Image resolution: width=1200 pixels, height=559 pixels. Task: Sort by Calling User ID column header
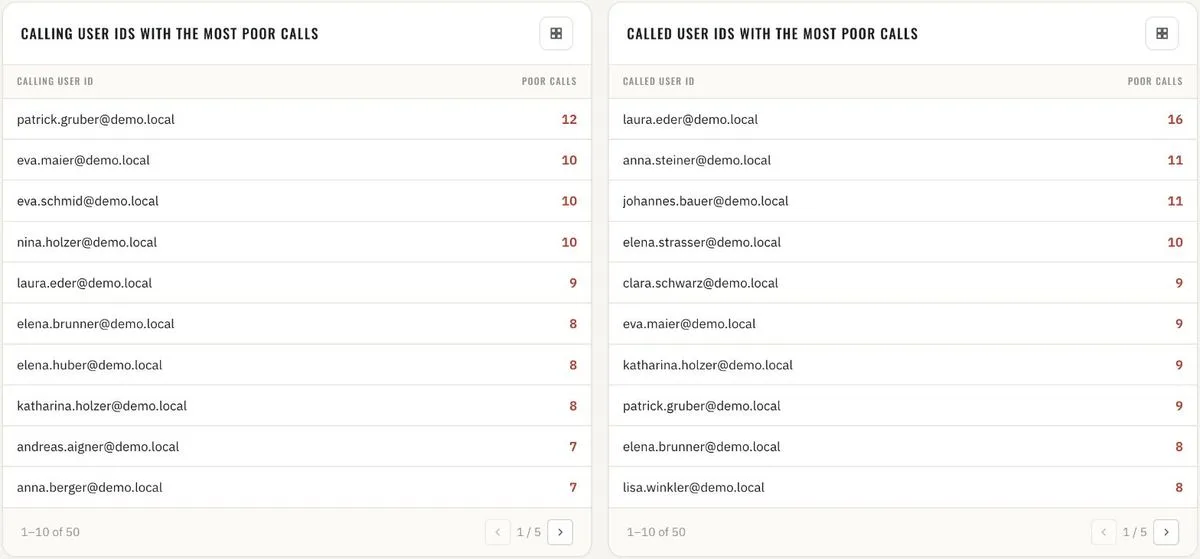pos(55,81)
